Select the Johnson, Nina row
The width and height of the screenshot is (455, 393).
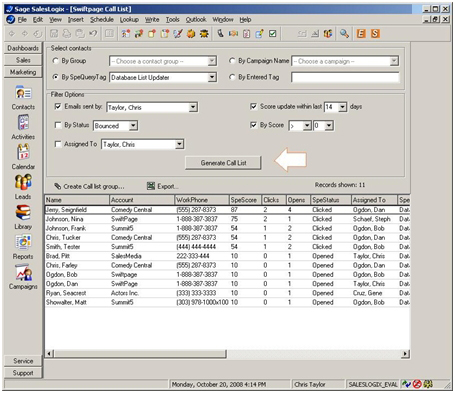[227, 219]
